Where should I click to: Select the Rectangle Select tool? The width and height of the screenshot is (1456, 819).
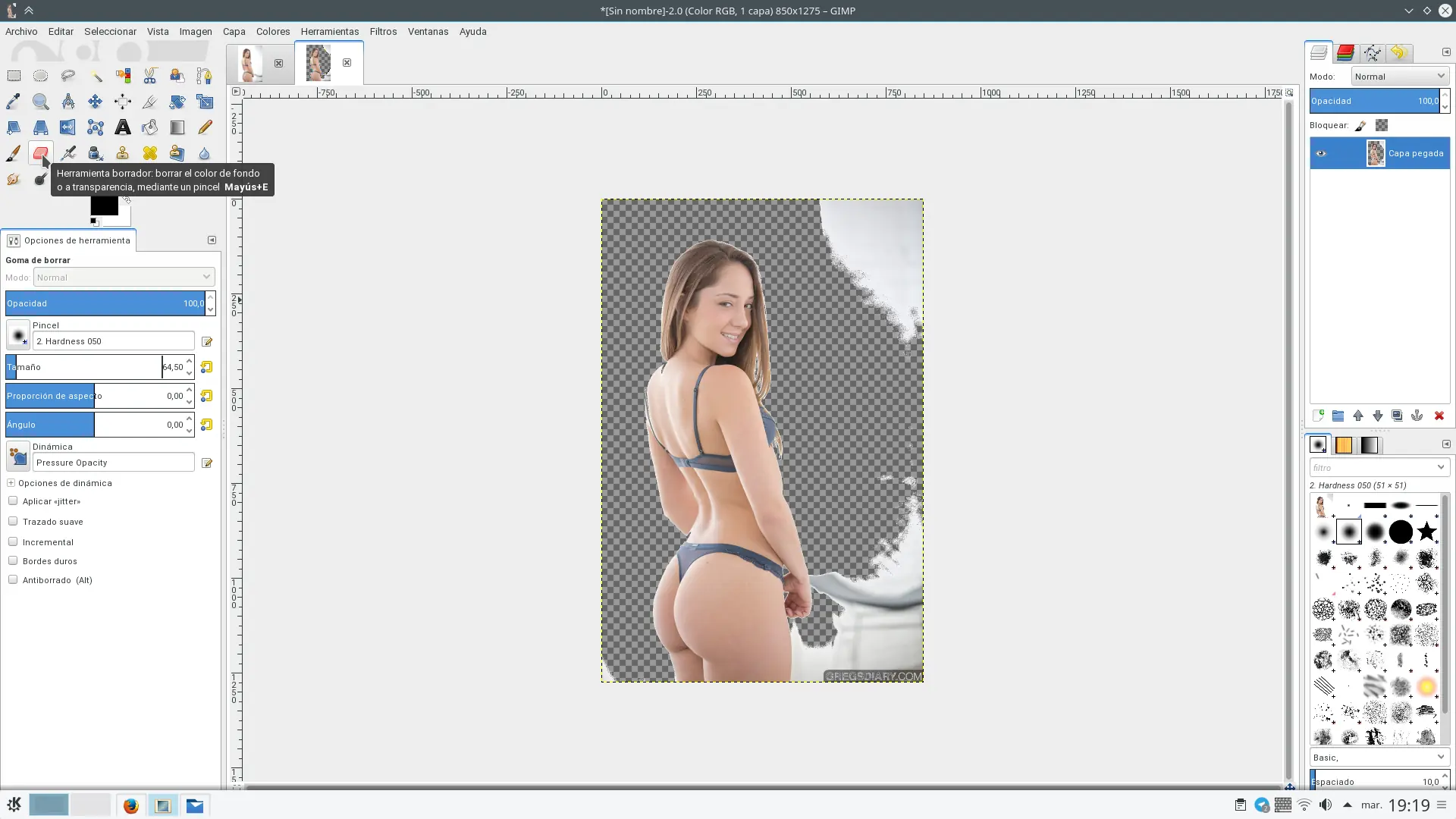(x=14, y=76)
